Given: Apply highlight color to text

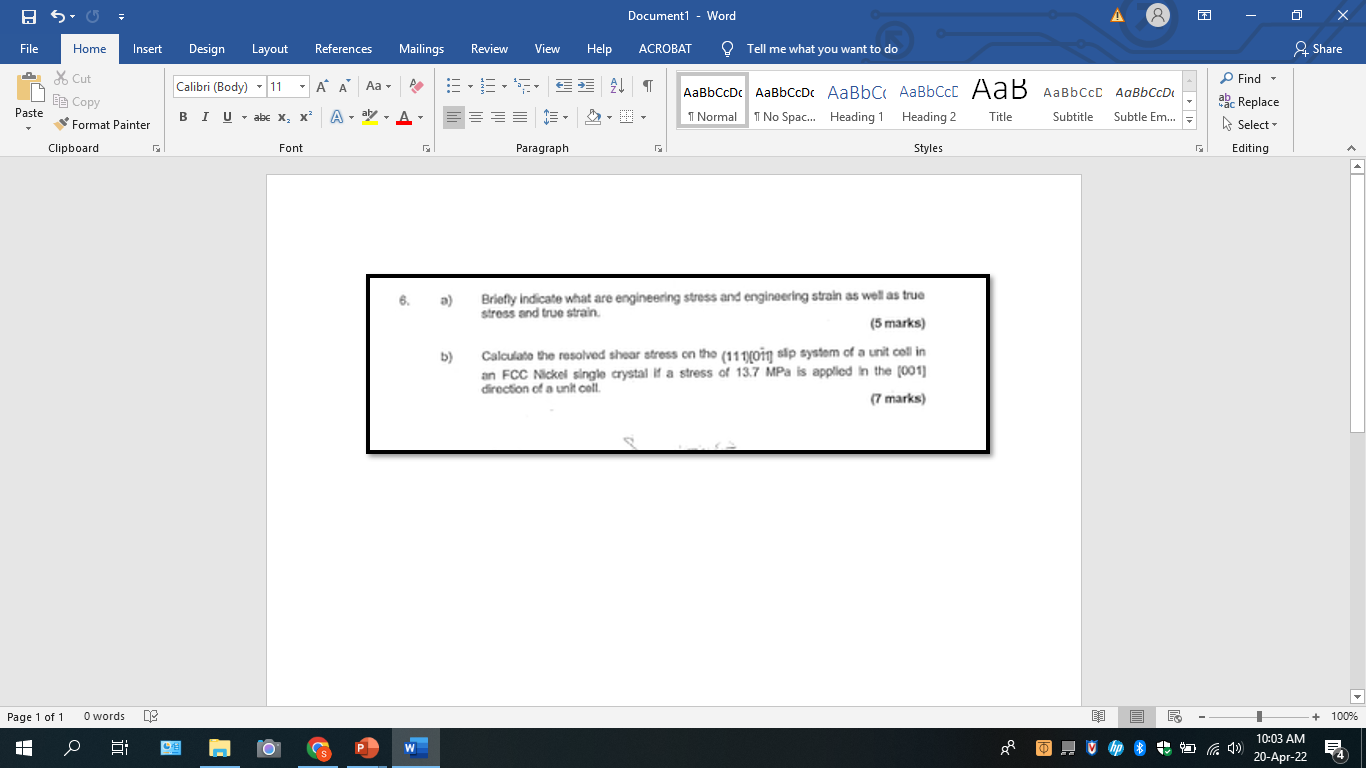Looking at the screenshot, I should point(368,117).
